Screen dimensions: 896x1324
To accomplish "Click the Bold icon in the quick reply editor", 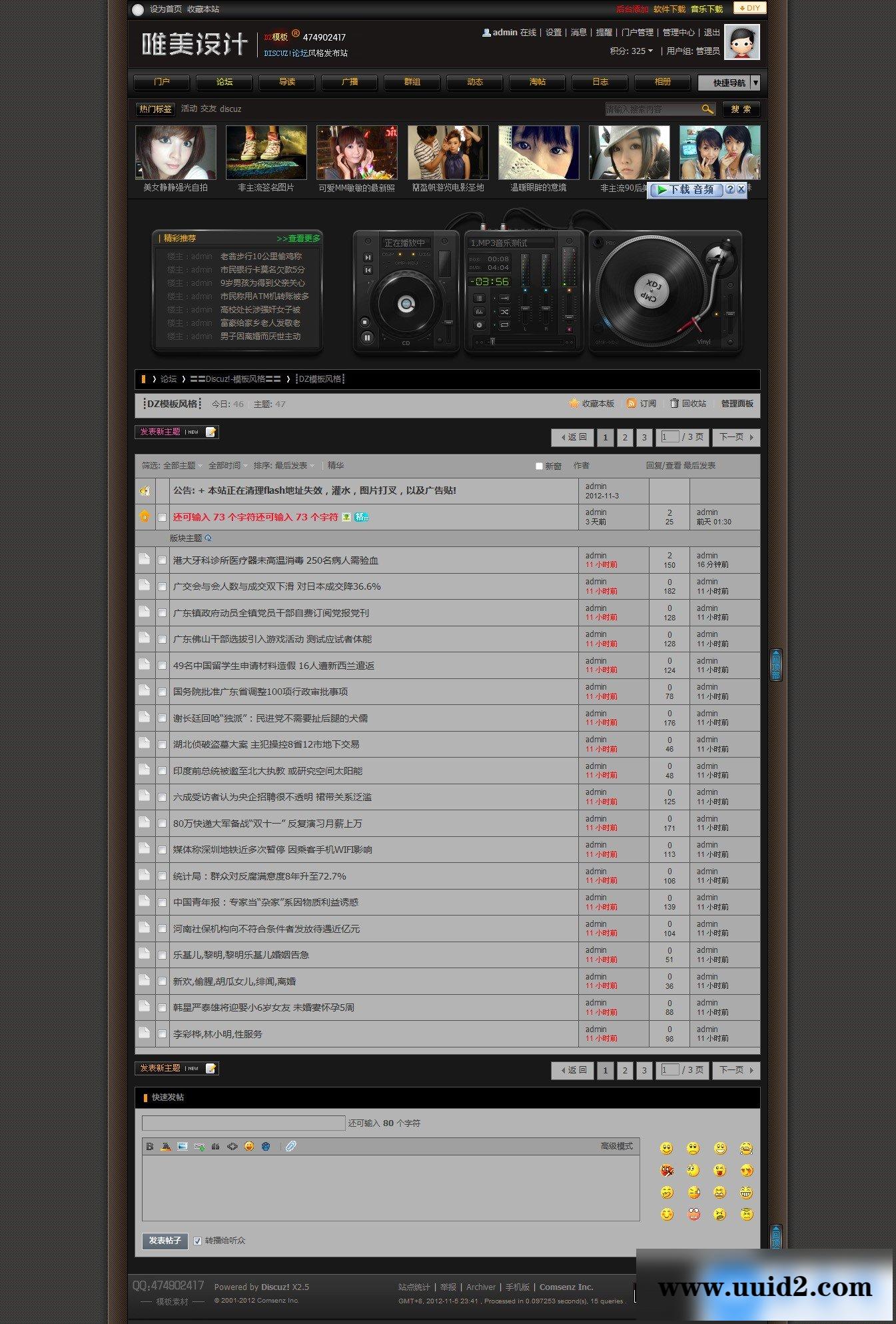I will (x=150, y=1147).
